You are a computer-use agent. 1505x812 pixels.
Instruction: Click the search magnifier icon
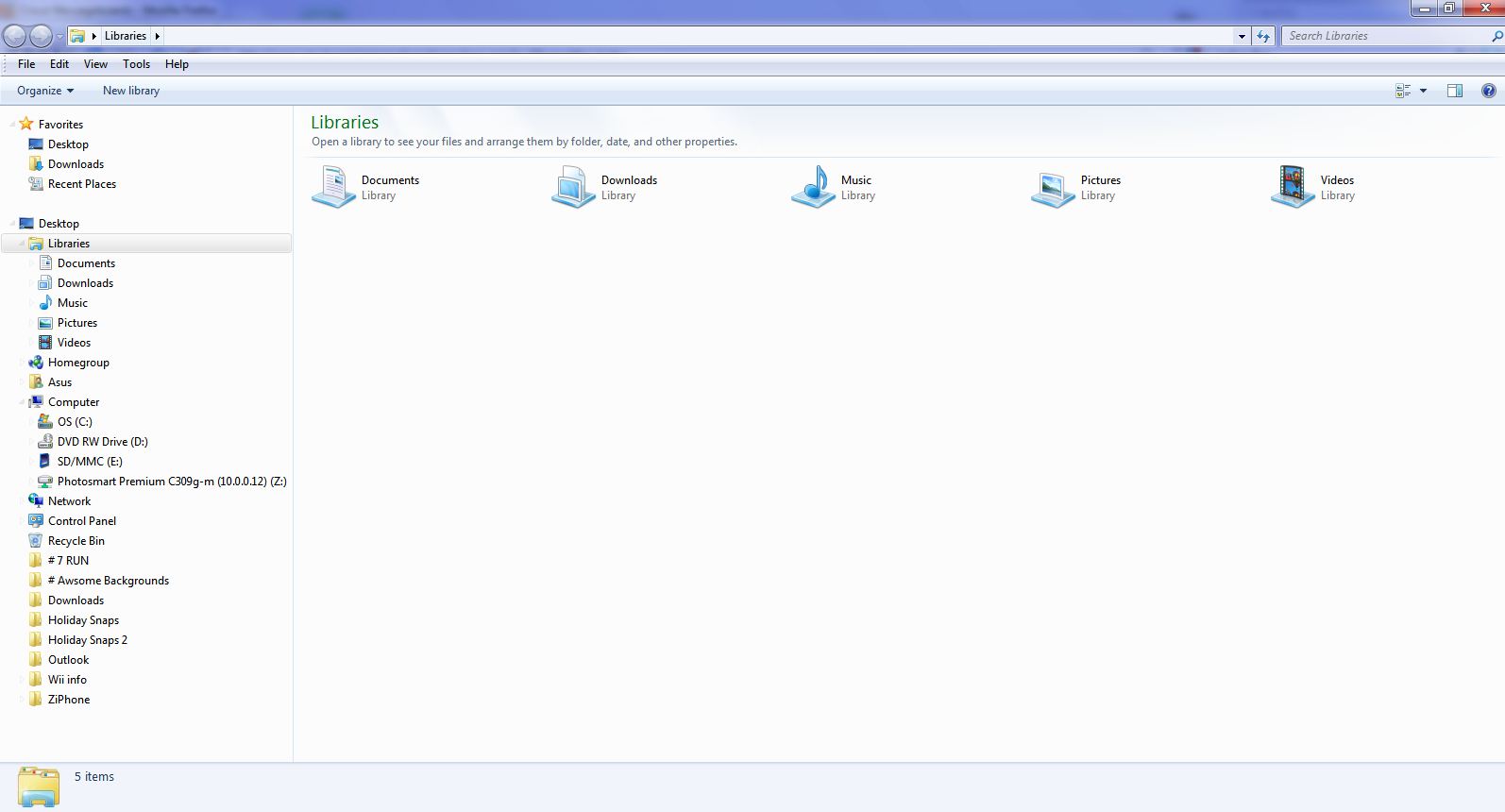[x=1496, y=36]
